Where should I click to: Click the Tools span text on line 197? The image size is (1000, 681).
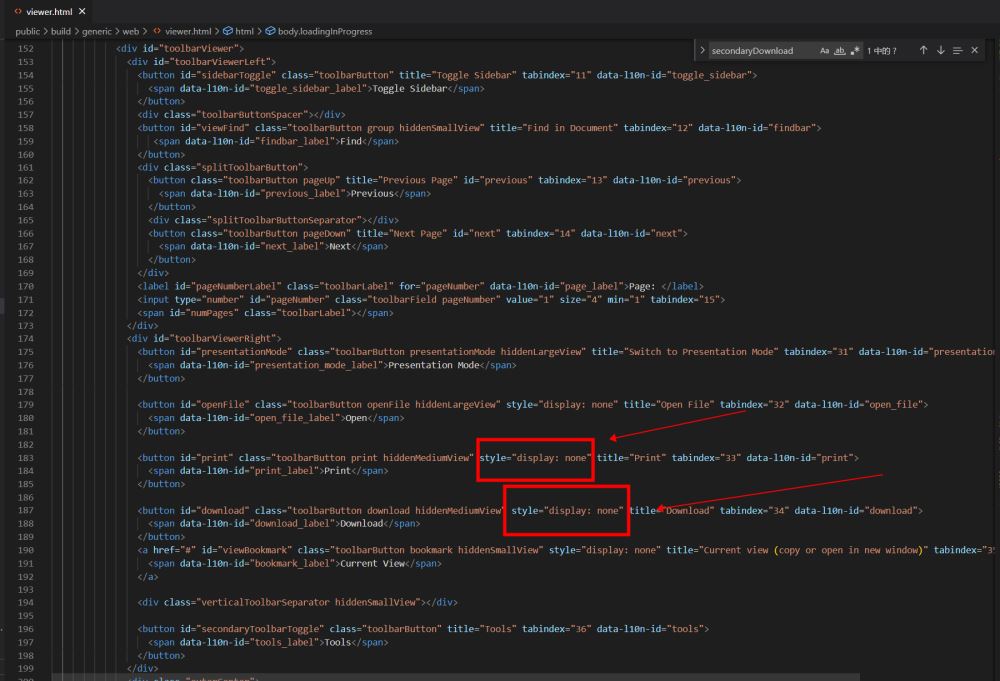[337, 643]
